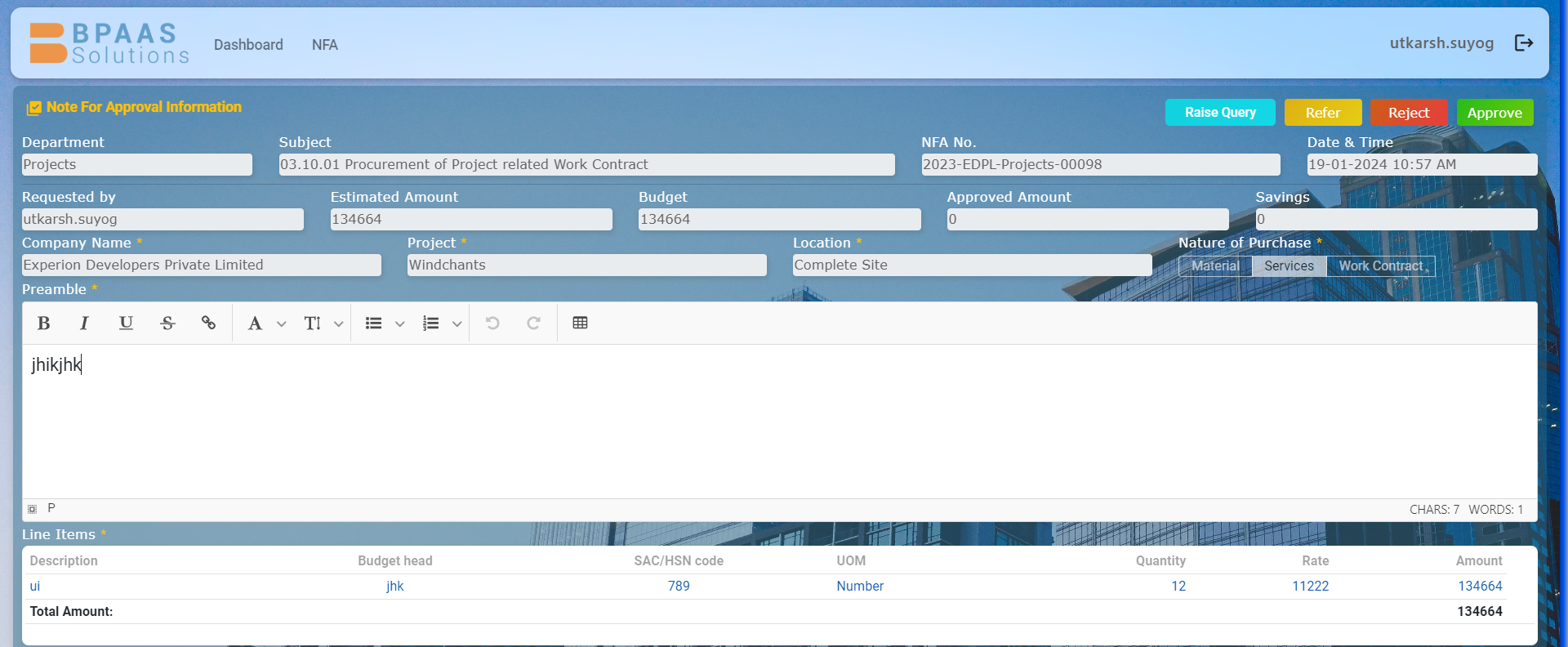Toggle Strikethrough in the Preamble toolbar
The image size is (1568, 647).
tap(167, 323)
